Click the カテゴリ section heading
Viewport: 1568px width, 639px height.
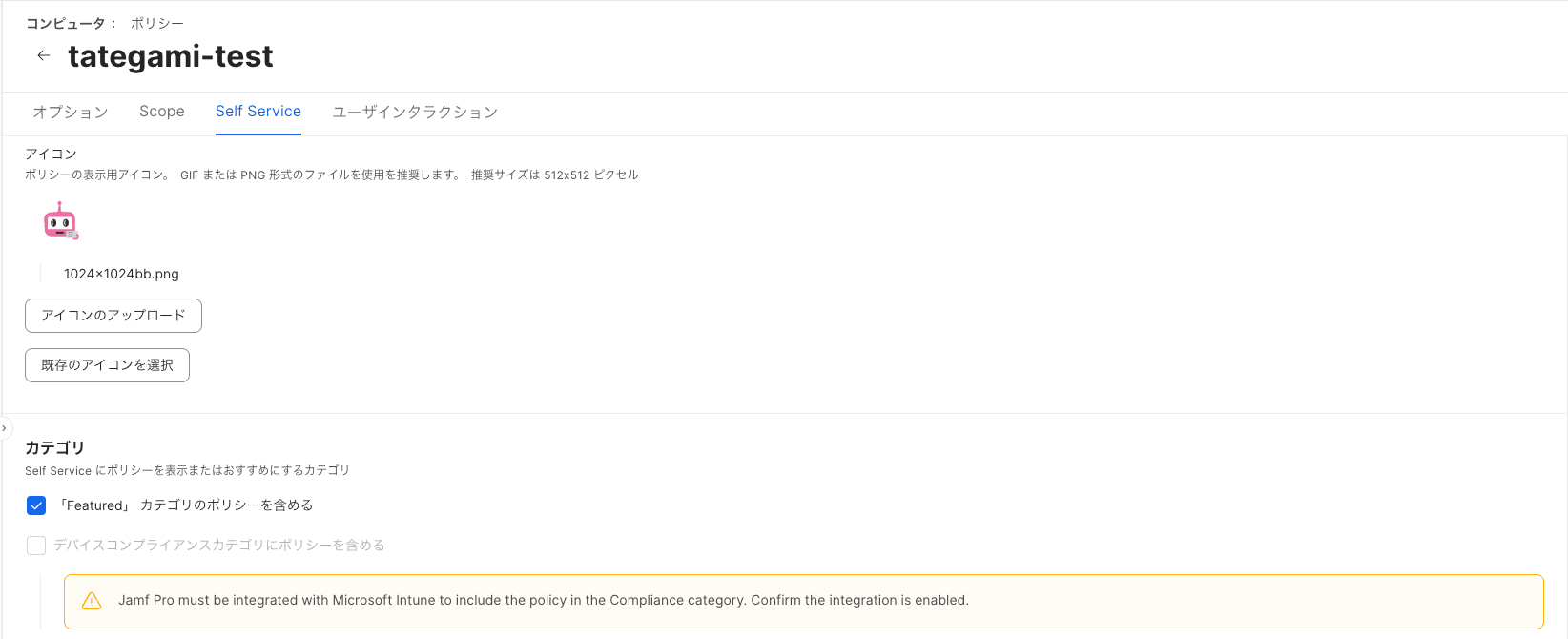pos(54,447)
